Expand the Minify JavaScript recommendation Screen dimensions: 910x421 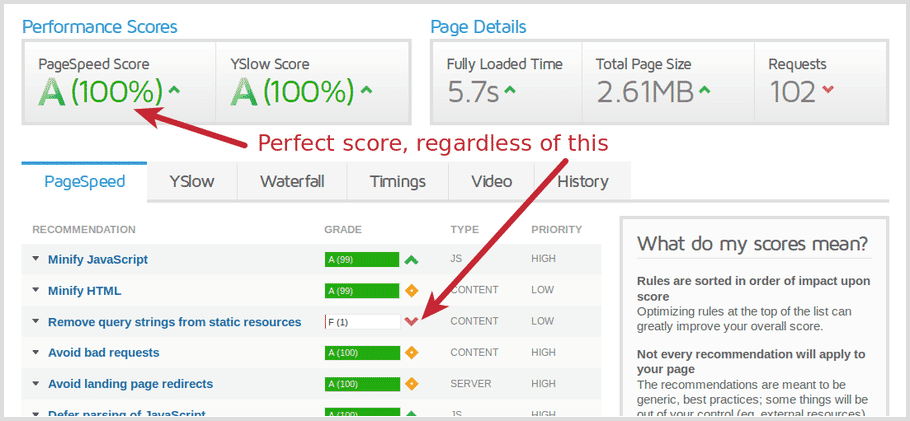point(36,259)
